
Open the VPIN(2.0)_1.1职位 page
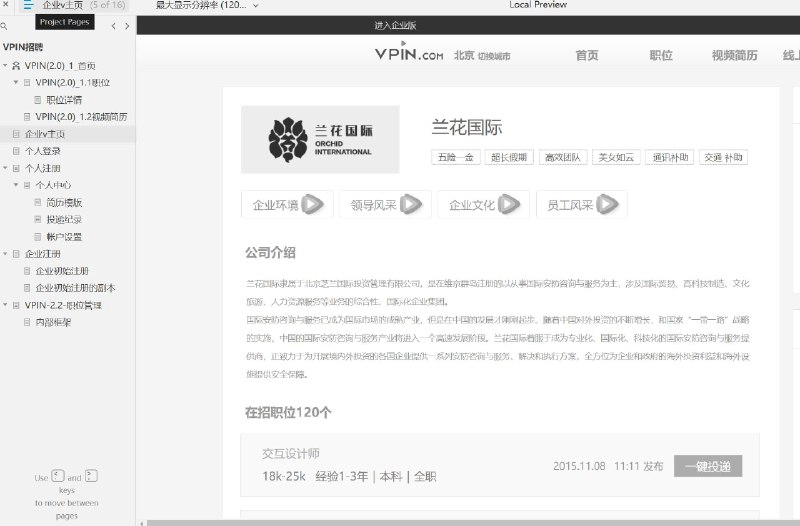(x=72, y=83)
